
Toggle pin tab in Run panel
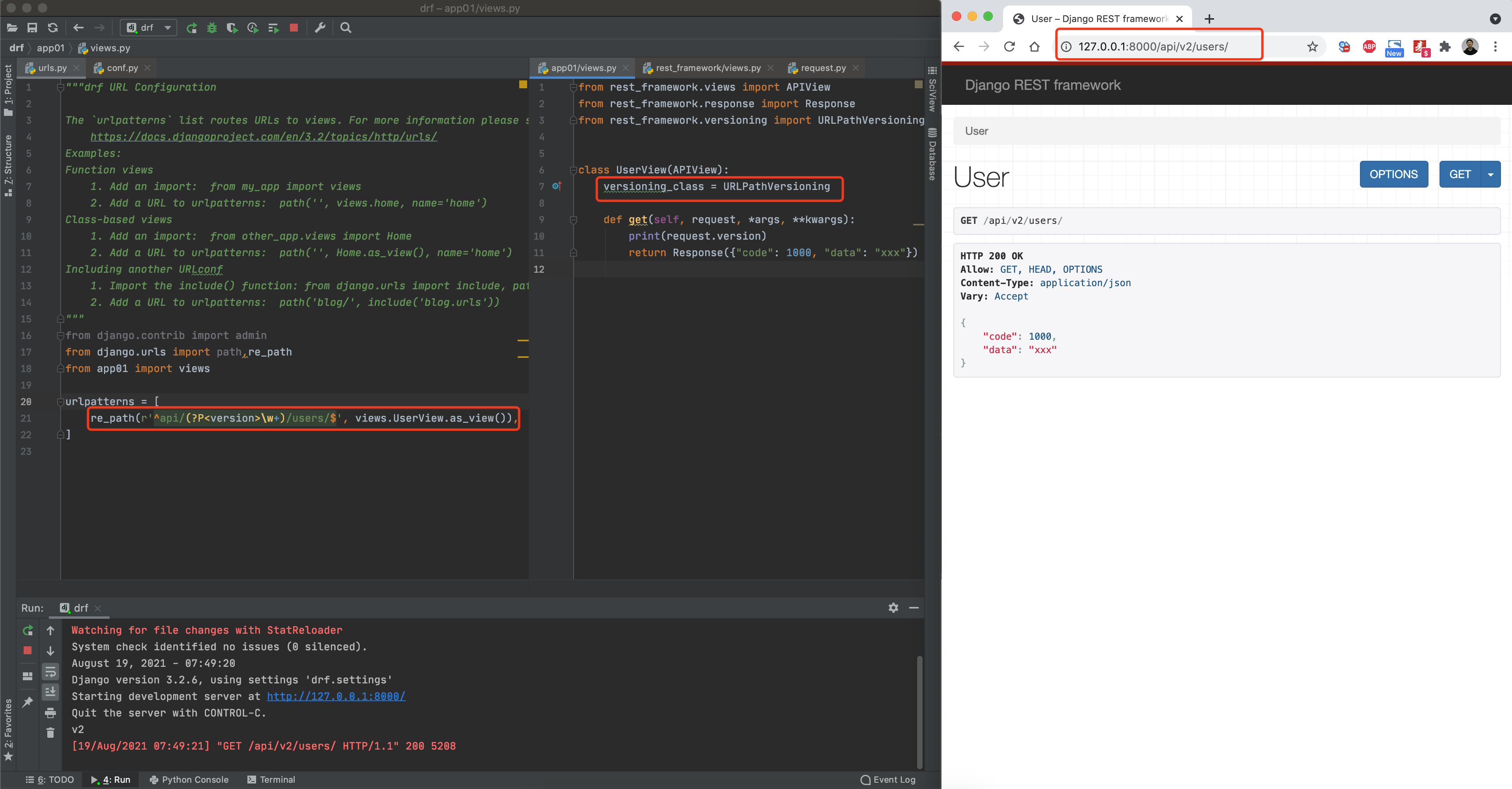[x=28, y=702]
